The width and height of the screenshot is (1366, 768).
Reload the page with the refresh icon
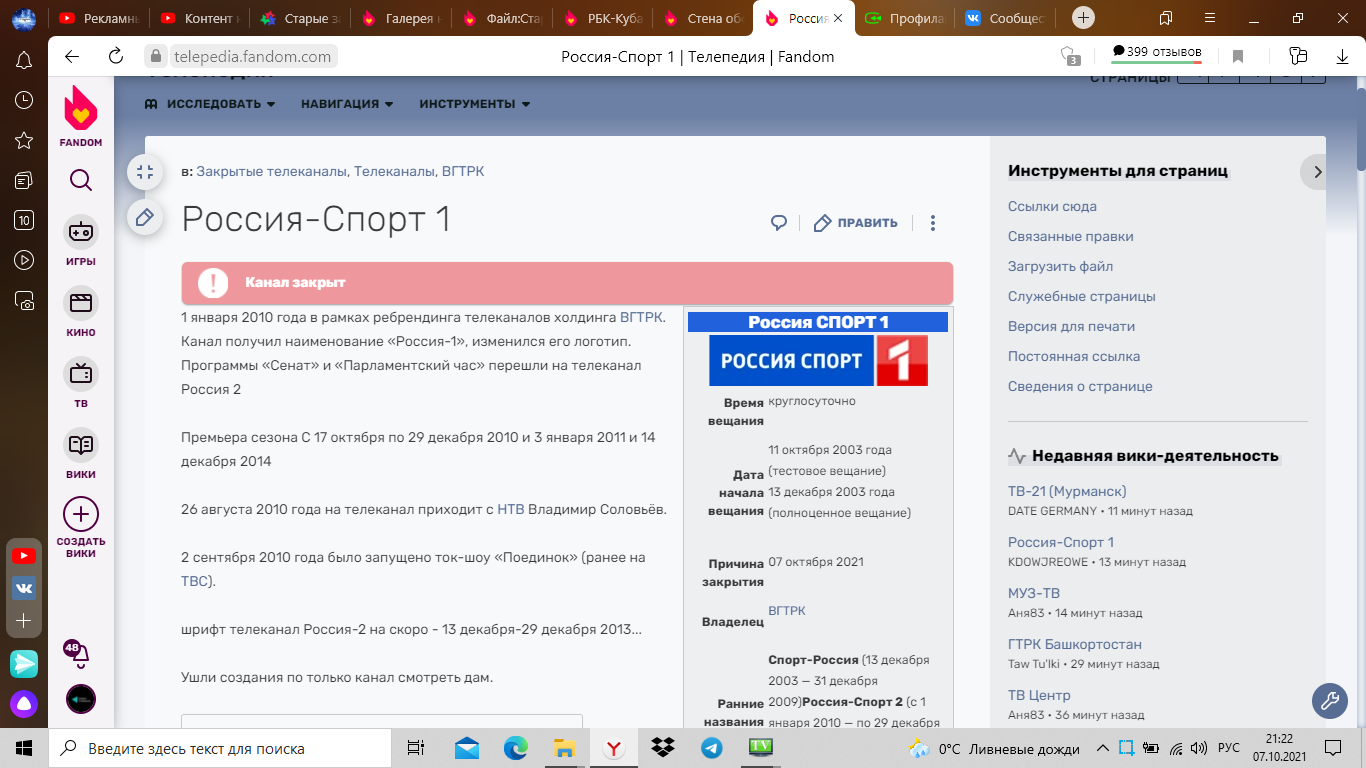tap(116, 56)
